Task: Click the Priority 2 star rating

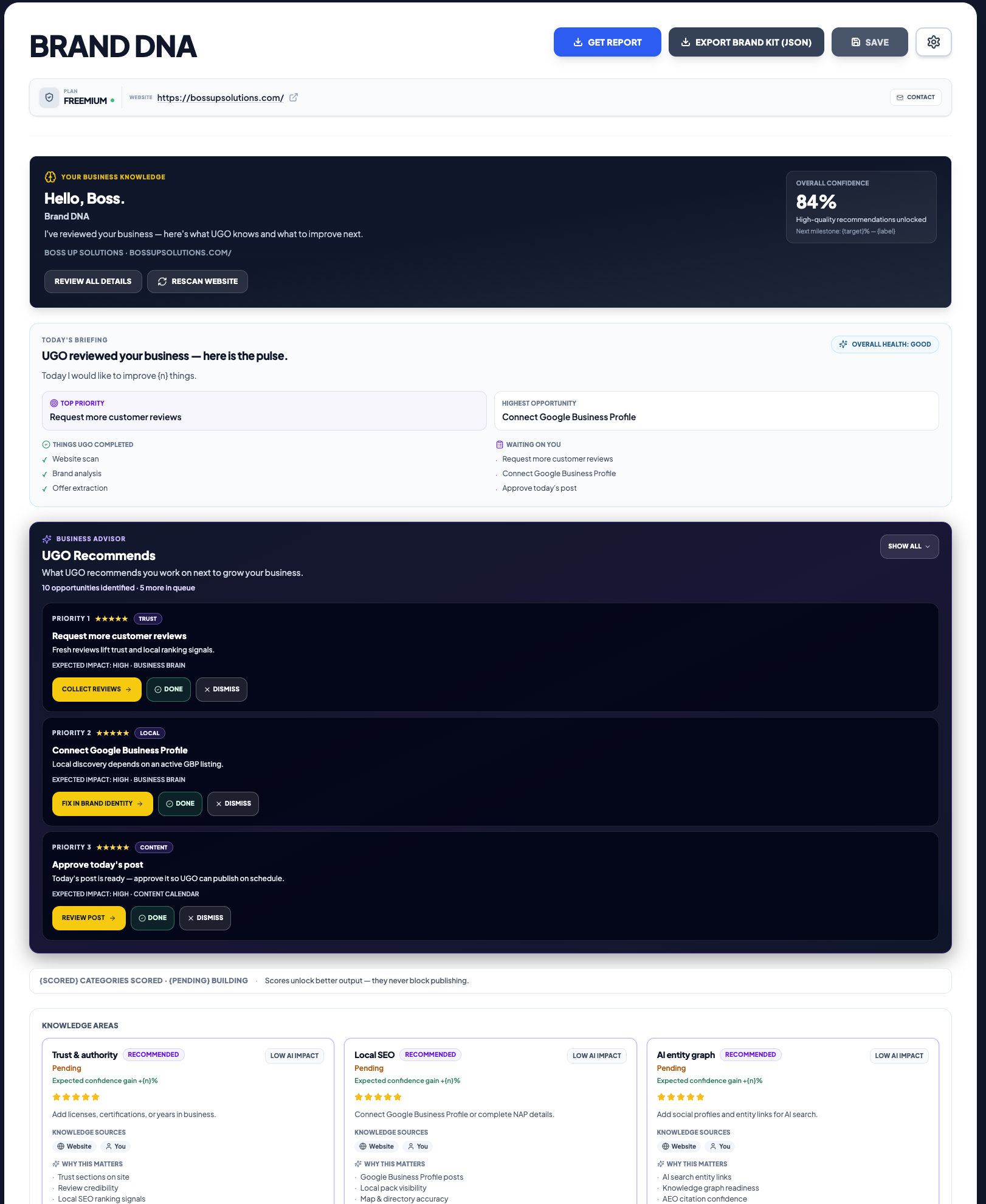Action: [112, 733]
